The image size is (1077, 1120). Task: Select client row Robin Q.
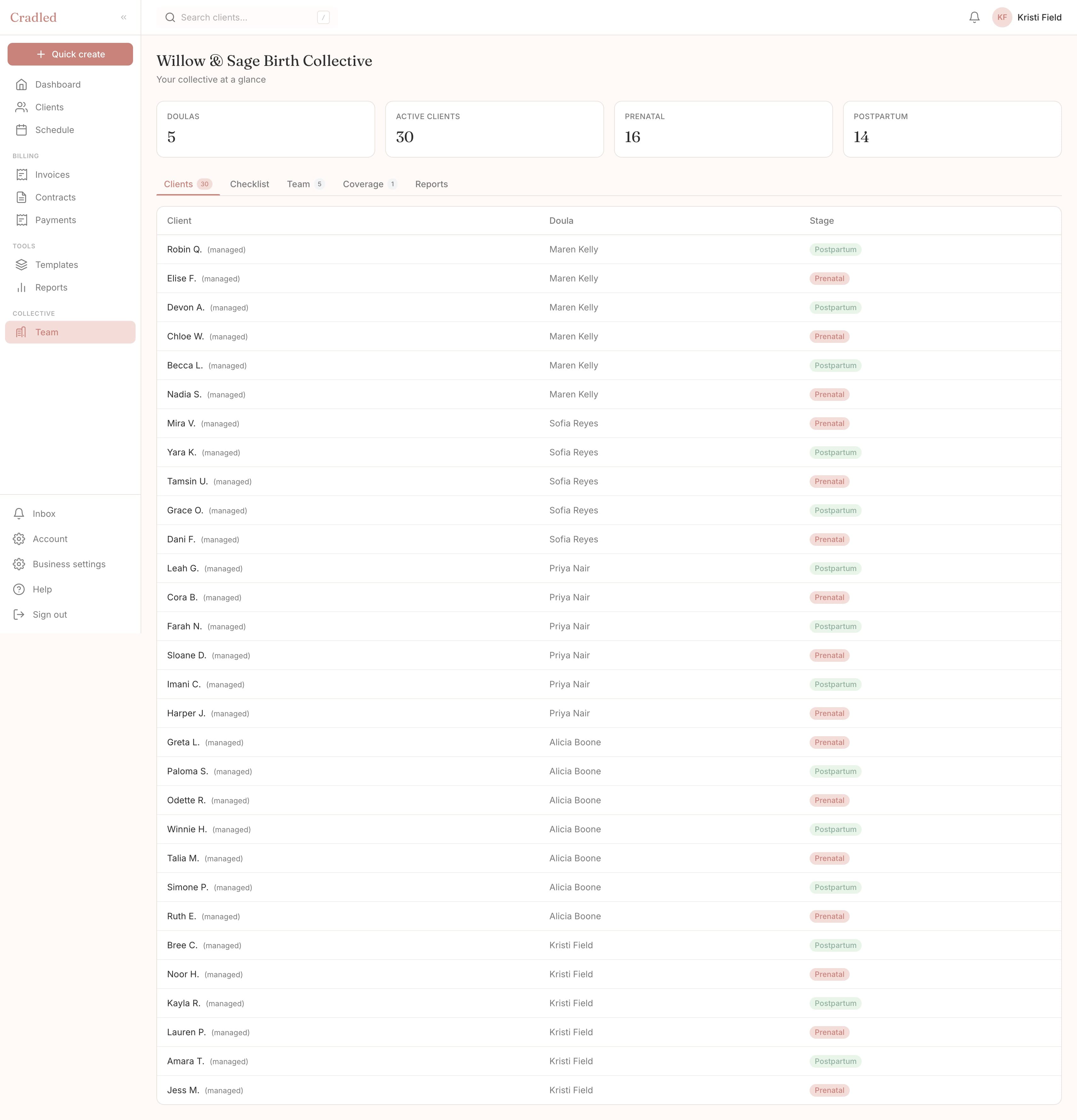[609, 250]
